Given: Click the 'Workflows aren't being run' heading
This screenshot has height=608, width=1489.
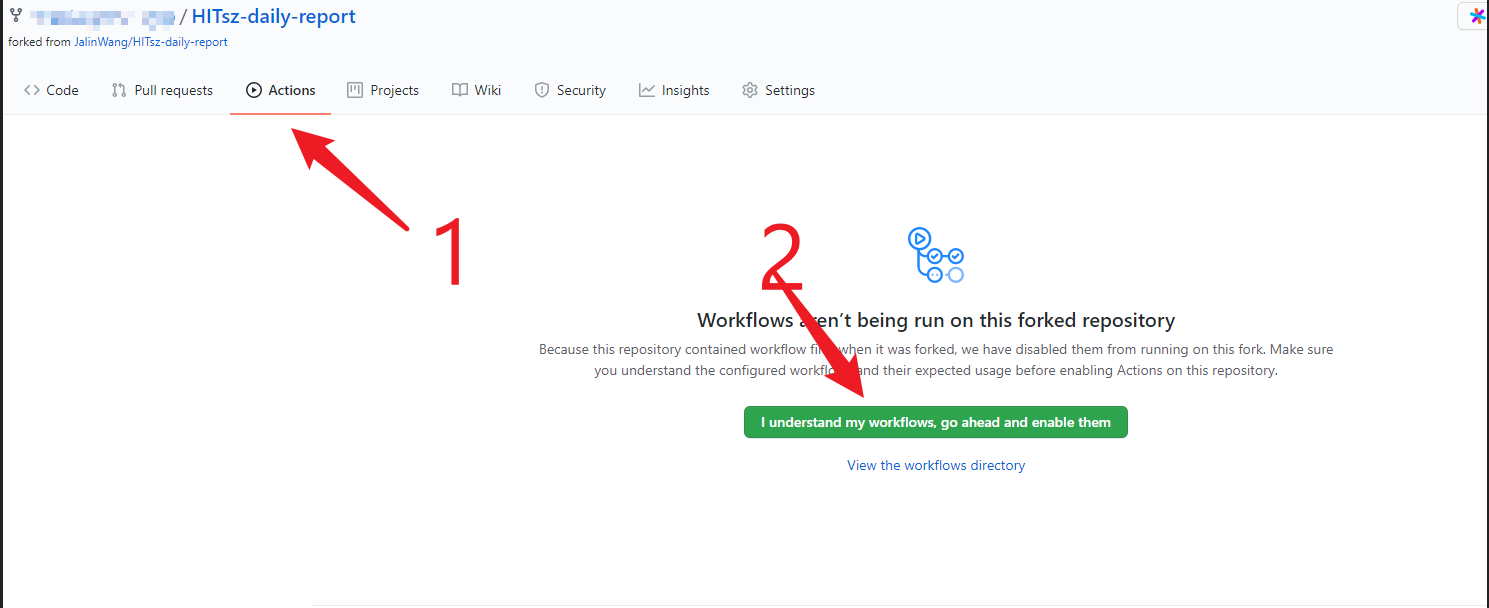Looking at the screenshot, I should (x=936, y=320).
